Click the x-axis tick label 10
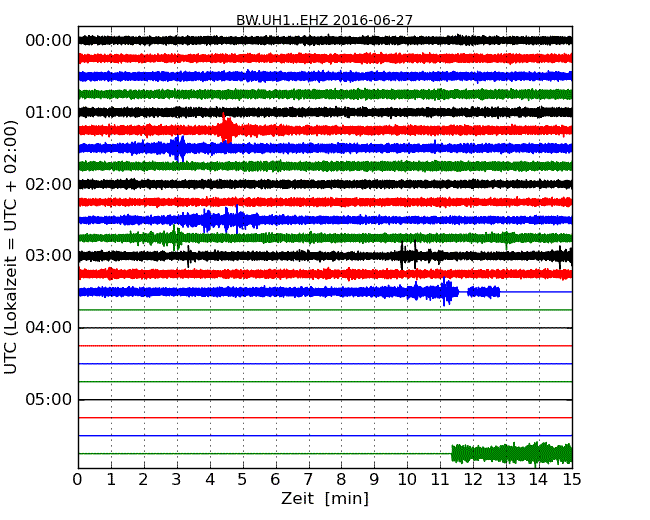 coord(407,480)
